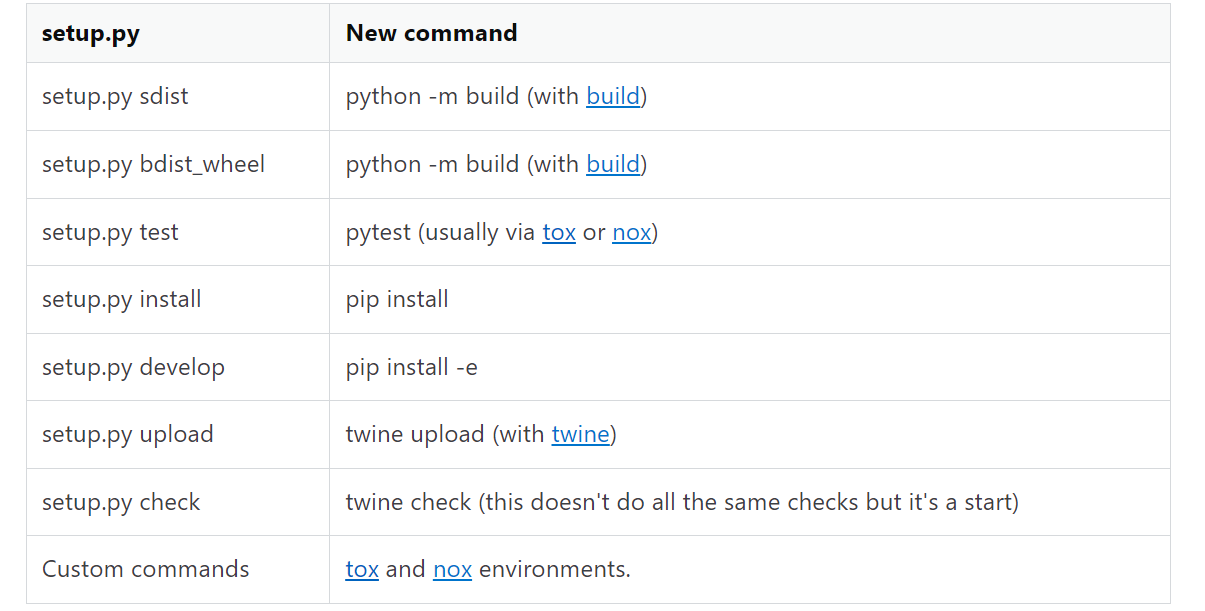Click the tox link in Custom commands row
The height and width of the screenshot is (611, 1205).
362,569
